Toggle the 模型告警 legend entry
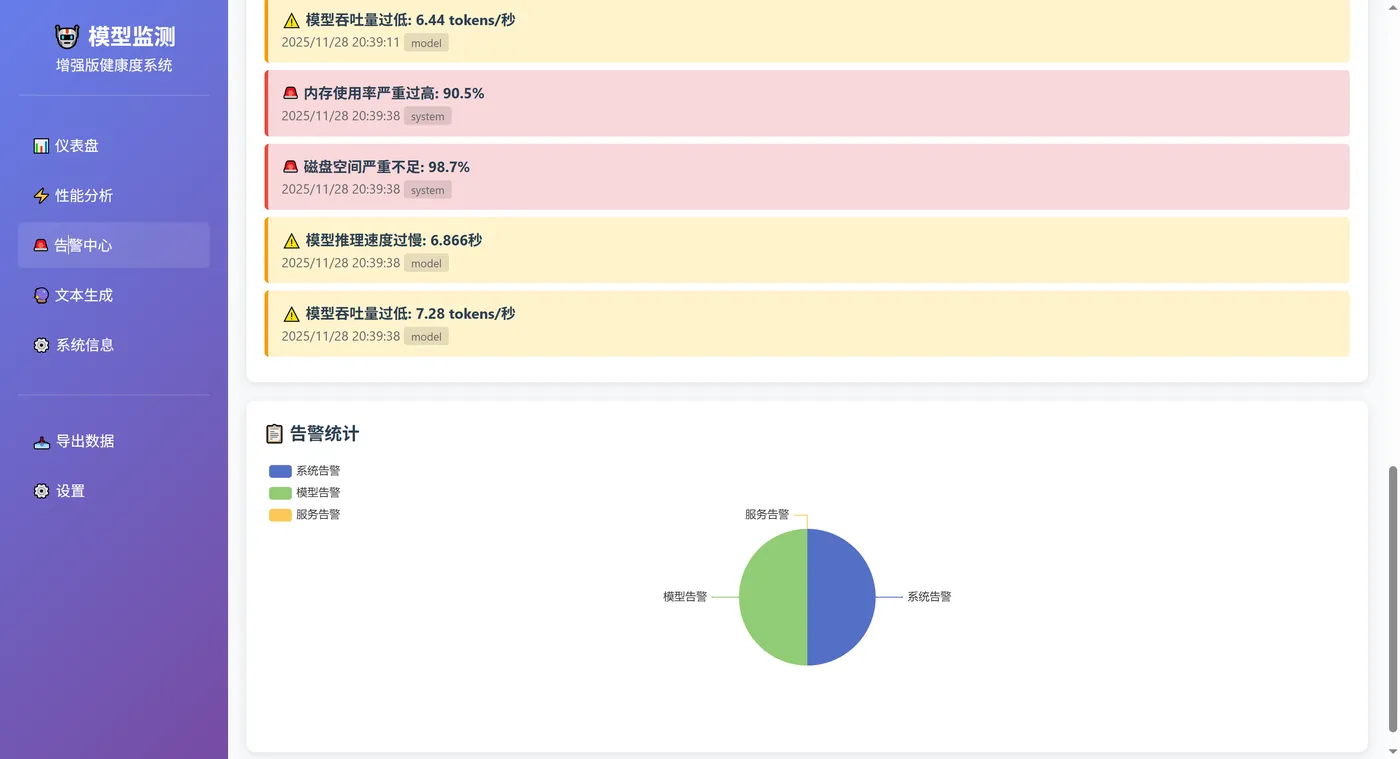 click(x=305, y=492)
